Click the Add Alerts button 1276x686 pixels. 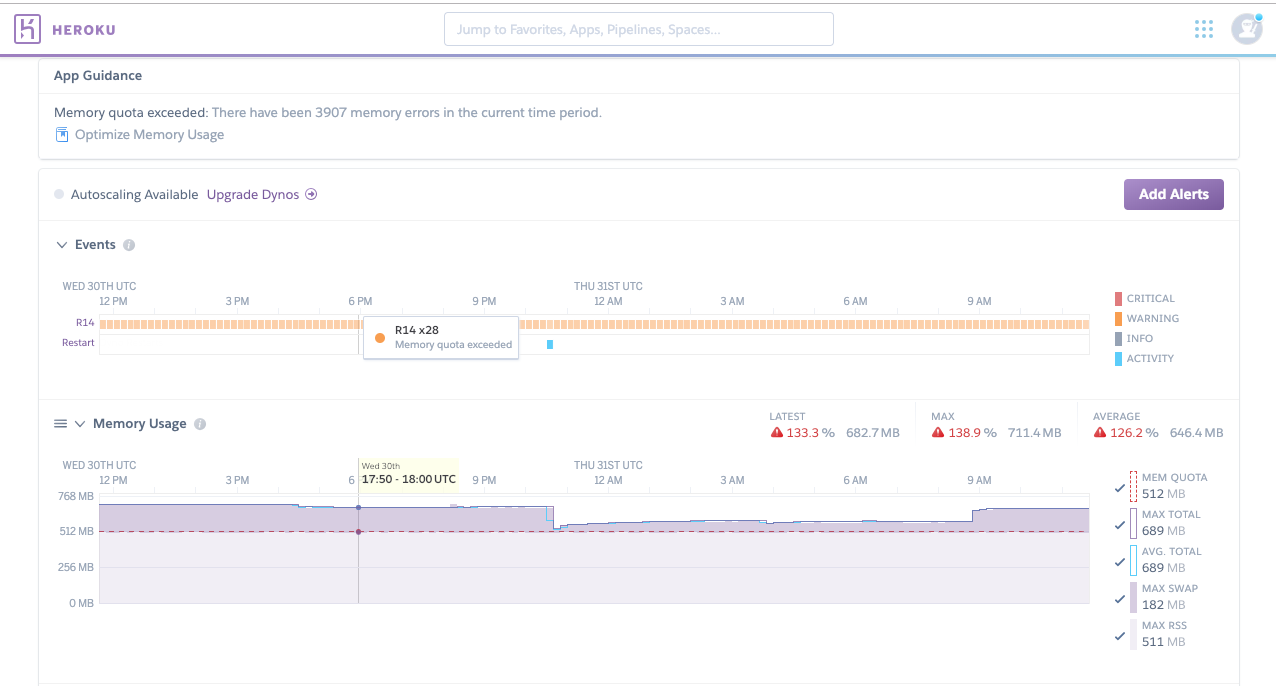click(x=1174, y=195)
